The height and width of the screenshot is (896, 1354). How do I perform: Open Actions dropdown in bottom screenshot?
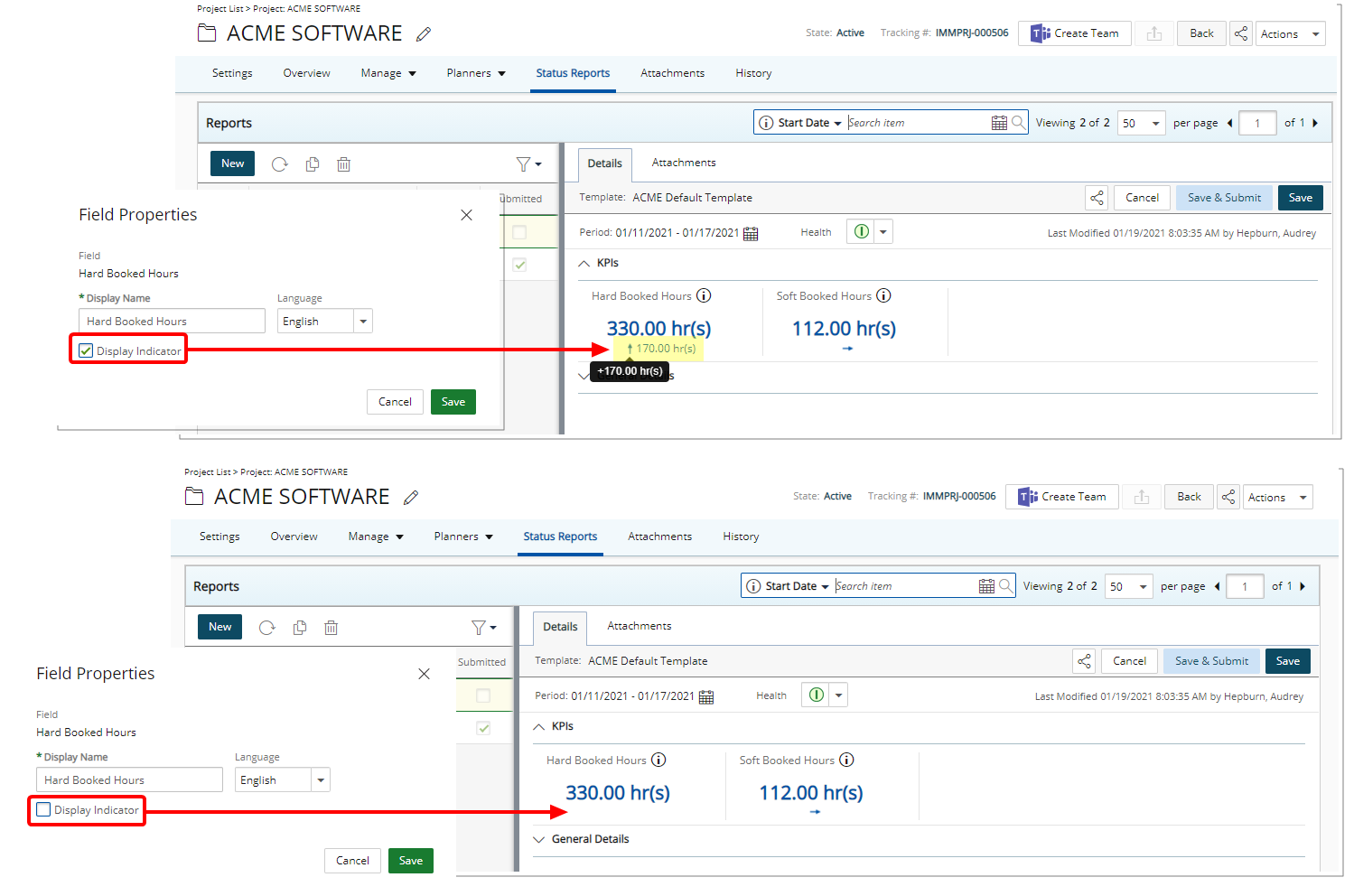point(1278,497)
